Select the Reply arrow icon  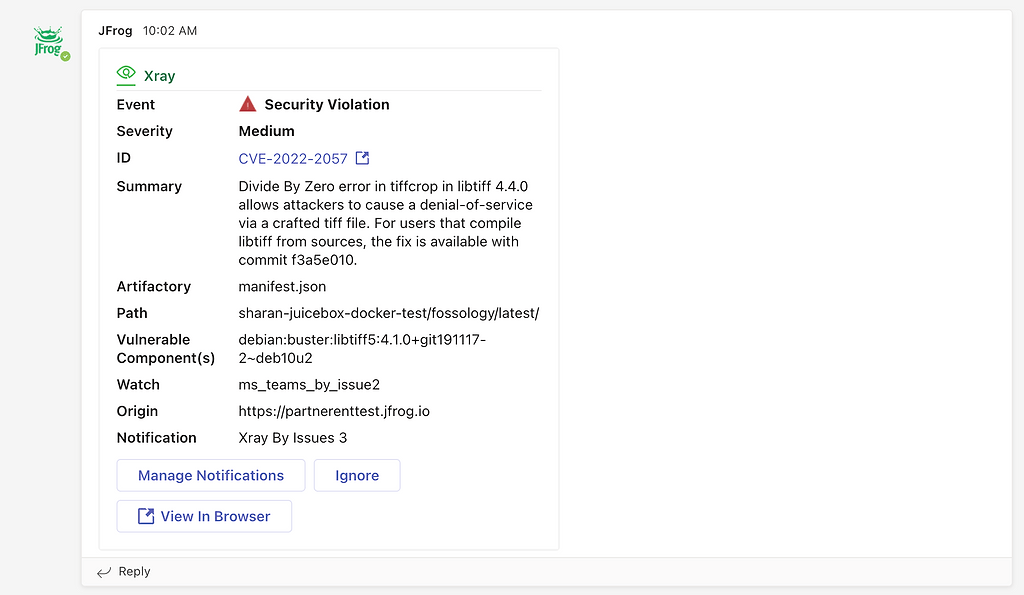[x=106, y=571]
